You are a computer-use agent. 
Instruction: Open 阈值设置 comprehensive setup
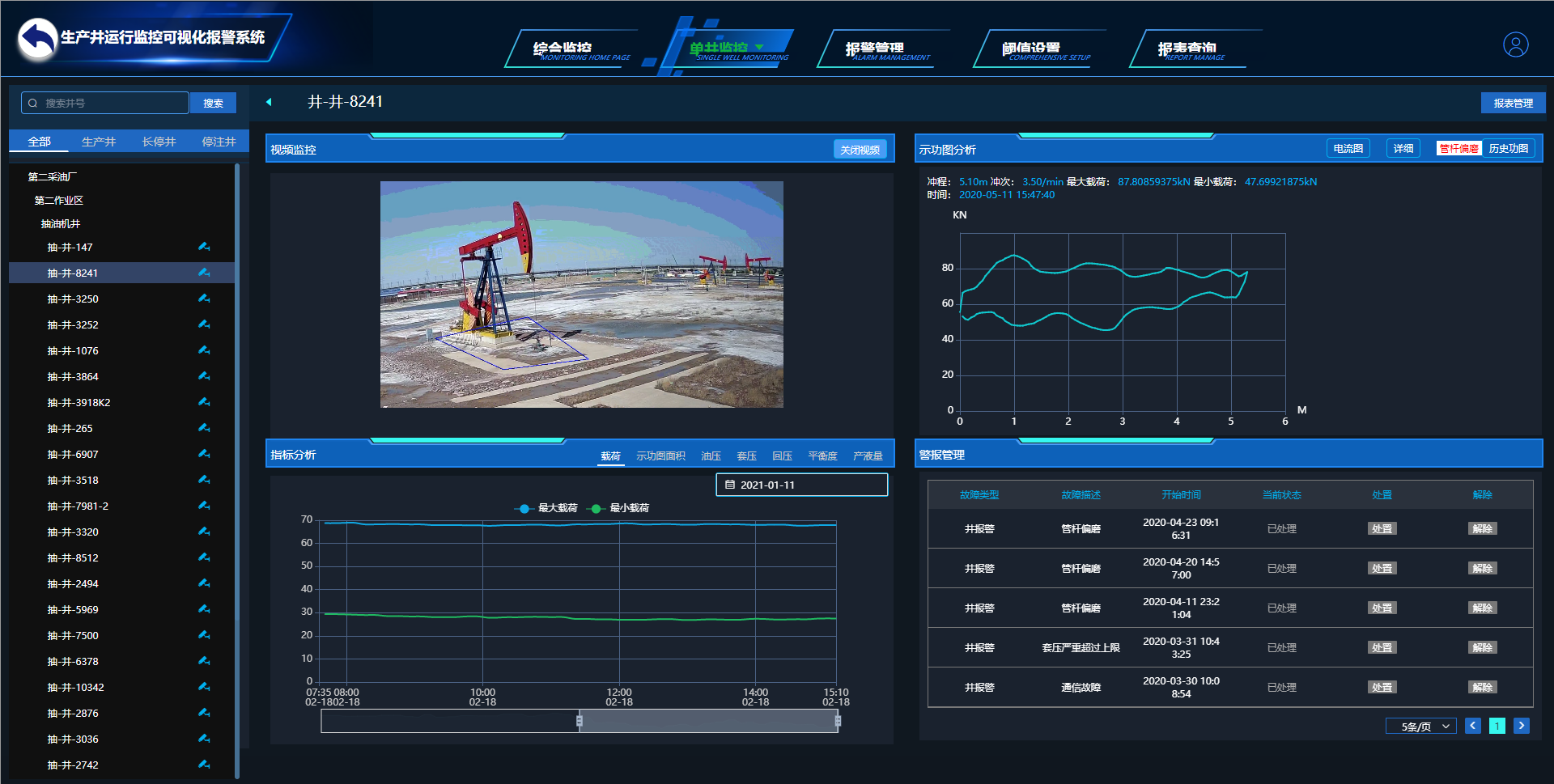click(x=1038, y=50)
